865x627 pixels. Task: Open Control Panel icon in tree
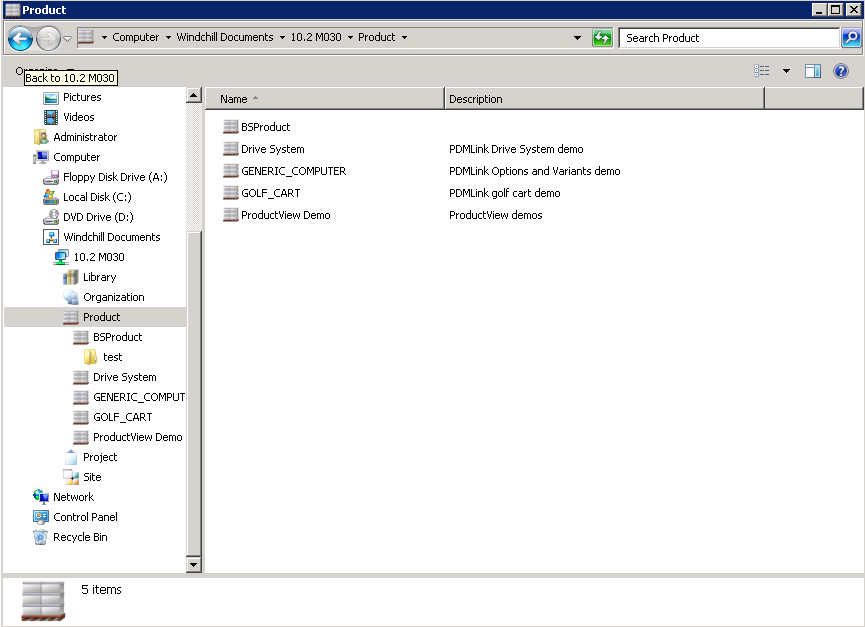click(40, 517)
